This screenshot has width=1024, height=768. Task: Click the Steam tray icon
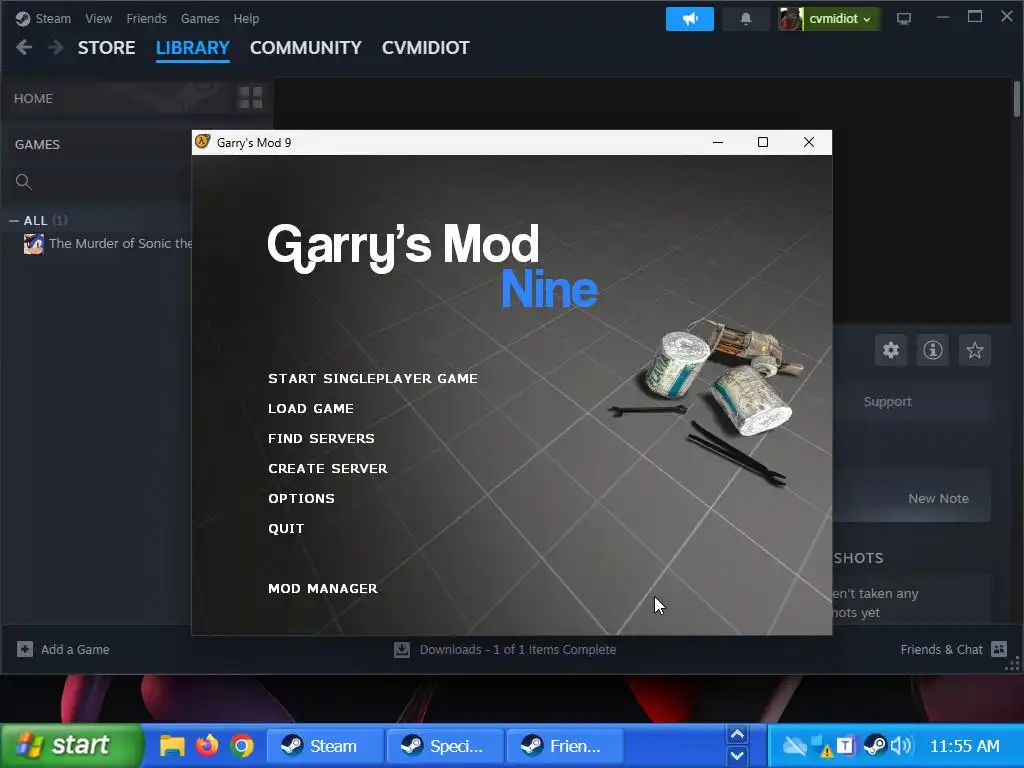click(x=874, y=745)
